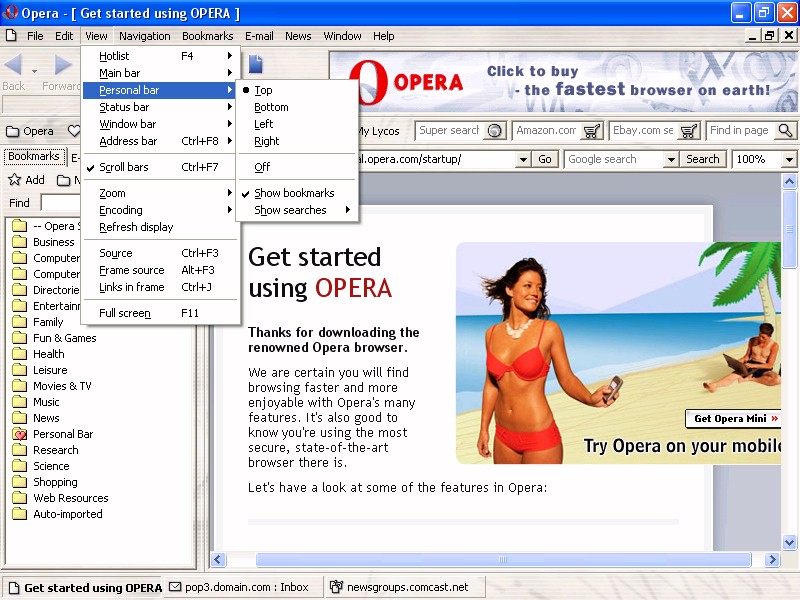Click the vertical scrollbar down arrow
Viewport: 800px width, 600px height.
789,543
